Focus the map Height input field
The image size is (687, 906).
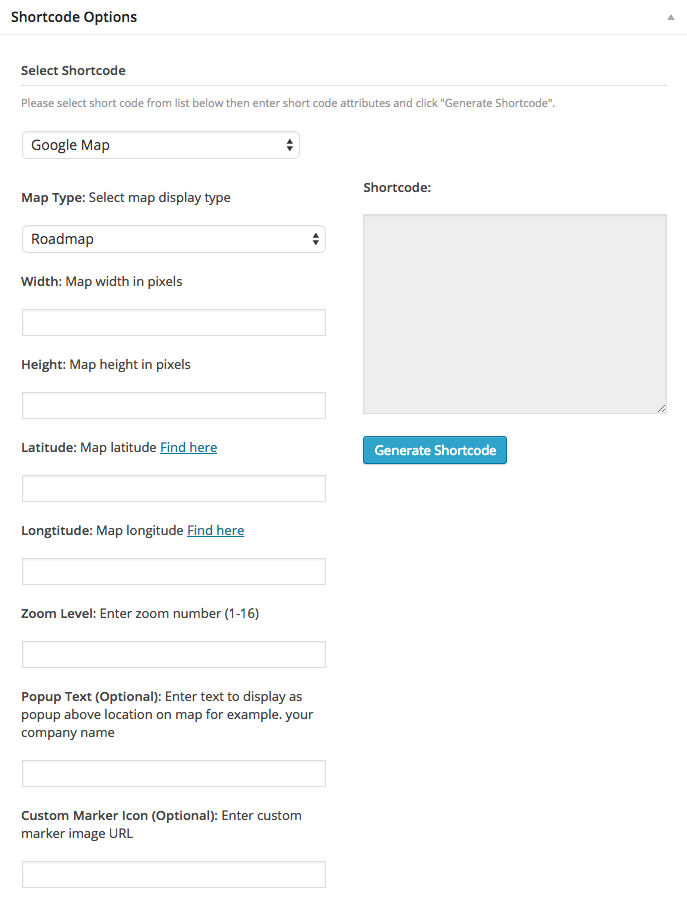(x=173, y=405)
